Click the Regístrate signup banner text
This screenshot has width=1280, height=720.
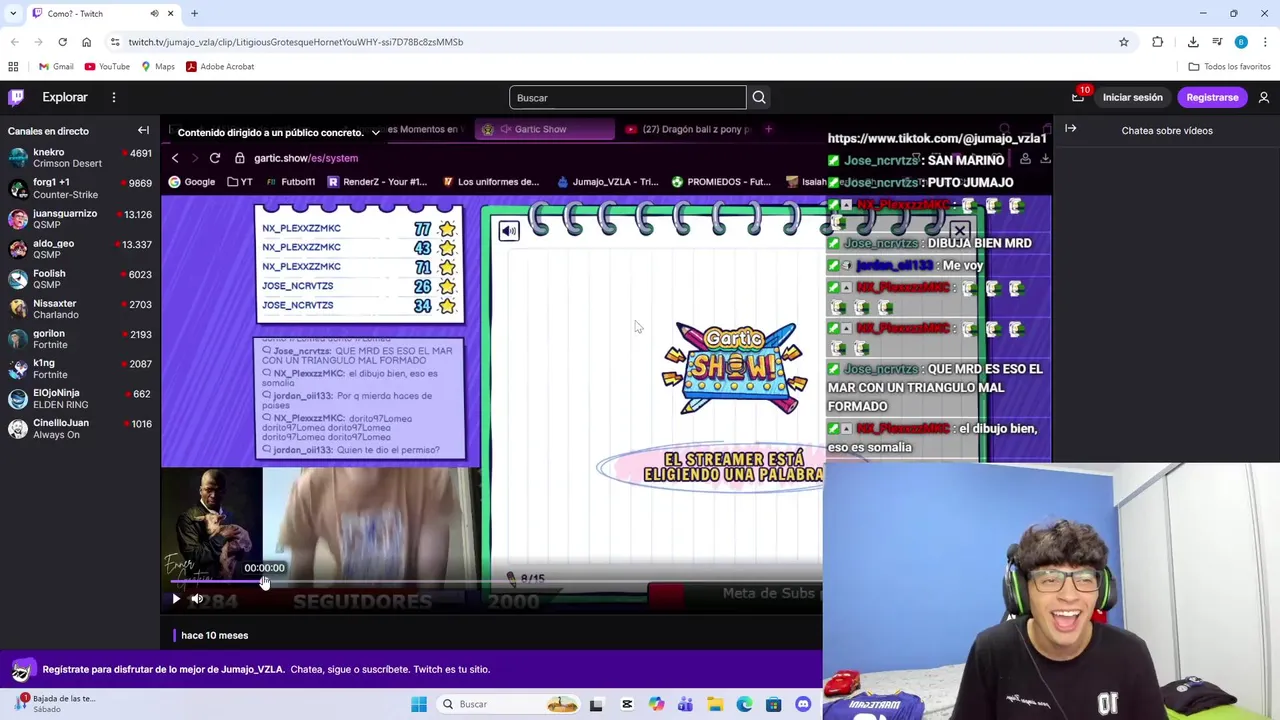click(266, 669)
